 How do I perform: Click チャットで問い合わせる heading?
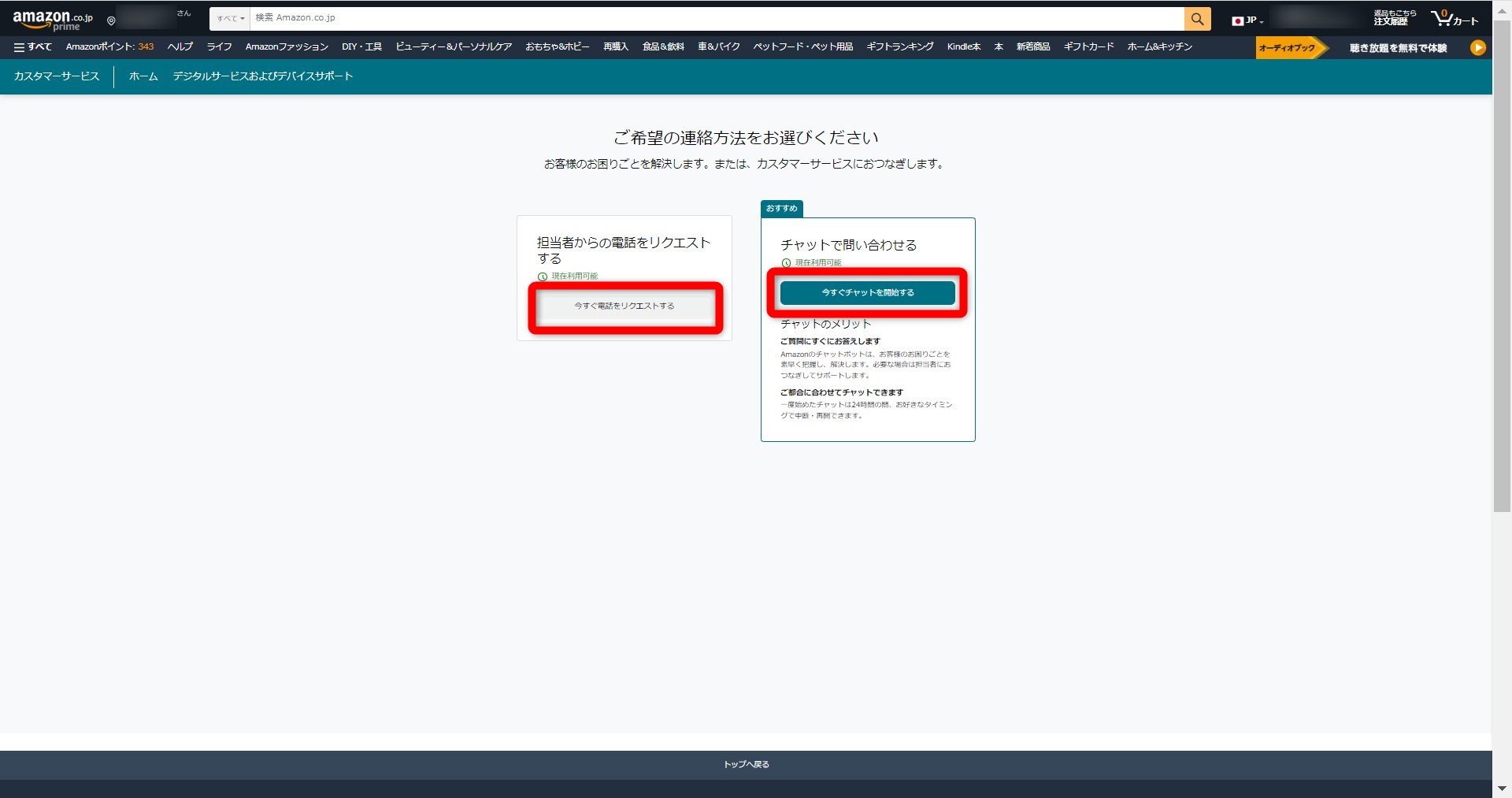click(x=849, y=245)
